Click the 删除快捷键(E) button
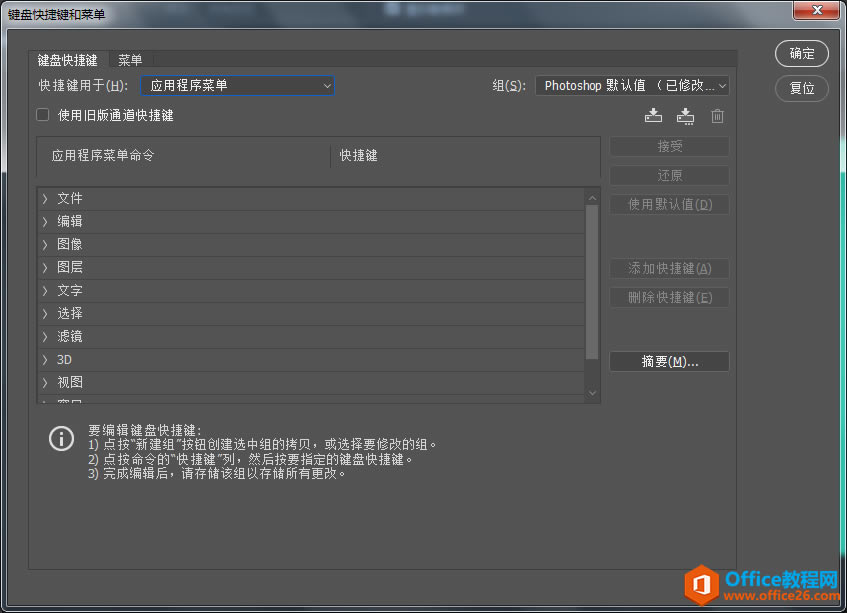Viewport: 847px width, 613px height. coord(669,298)
